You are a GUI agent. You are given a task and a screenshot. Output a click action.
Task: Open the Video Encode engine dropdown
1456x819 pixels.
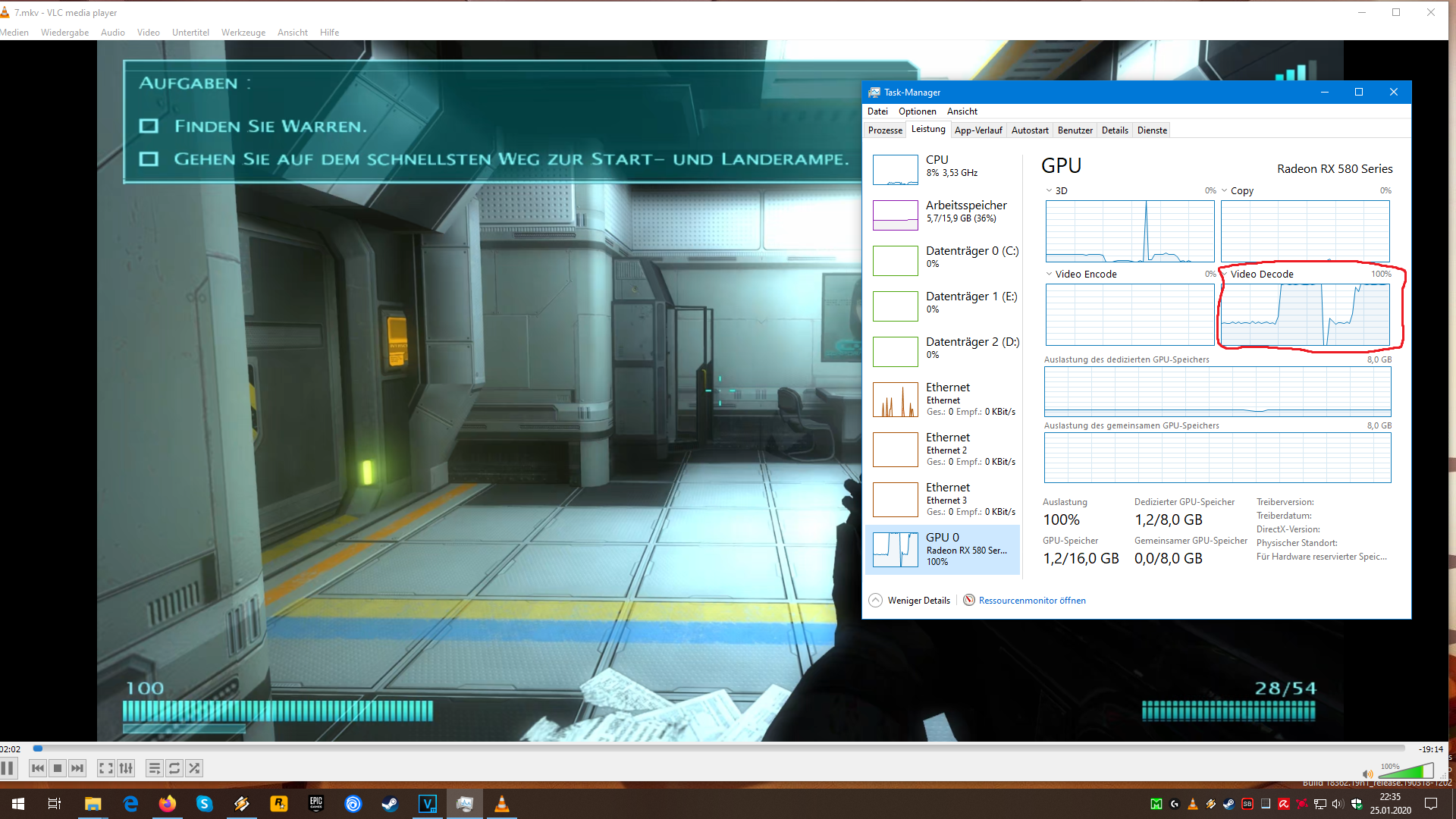click(1049, 275)
